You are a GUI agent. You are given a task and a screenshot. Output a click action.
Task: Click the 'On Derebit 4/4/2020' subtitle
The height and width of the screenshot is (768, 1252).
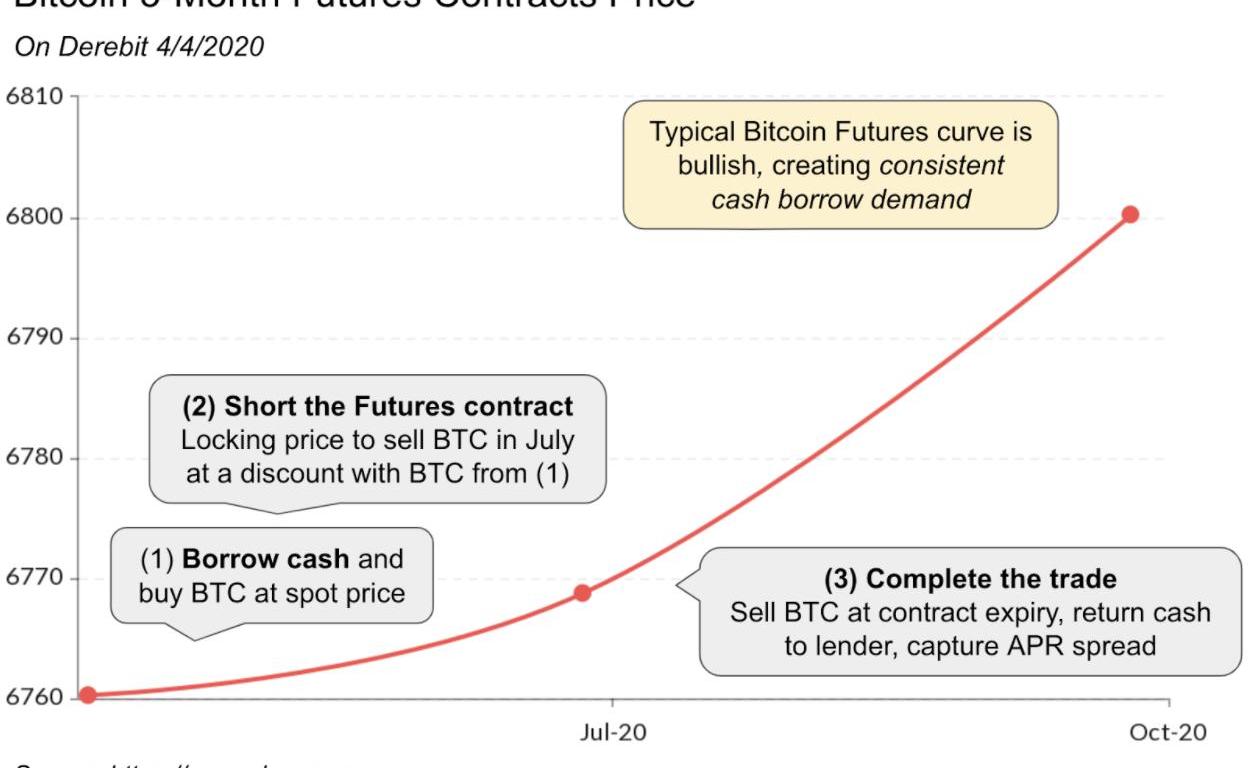[140, 47]
